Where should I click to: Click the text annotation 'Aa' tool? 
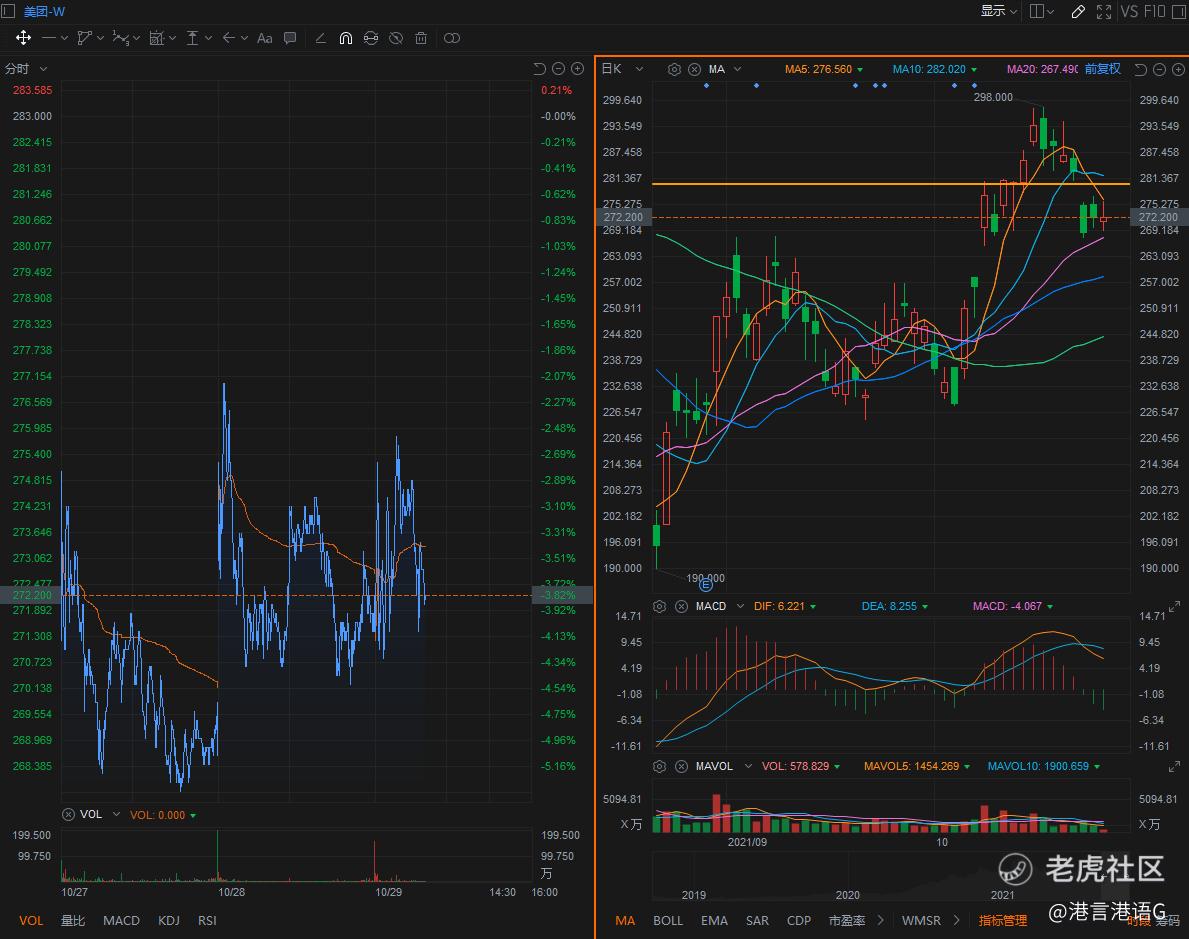point(264,38)
